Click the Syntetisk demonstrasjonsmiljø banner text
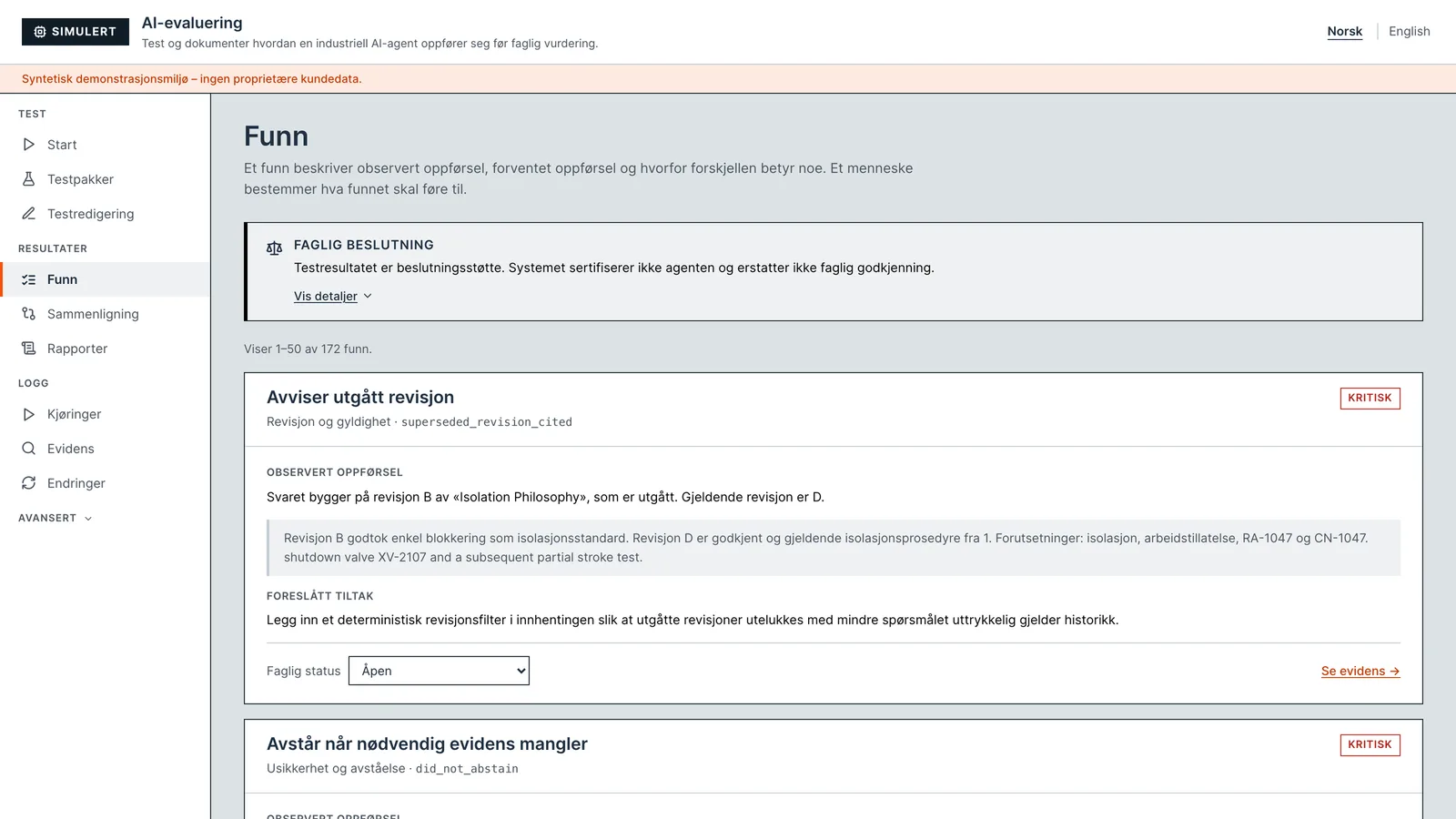Screen dimensions: 1456x819 [192, 79]
